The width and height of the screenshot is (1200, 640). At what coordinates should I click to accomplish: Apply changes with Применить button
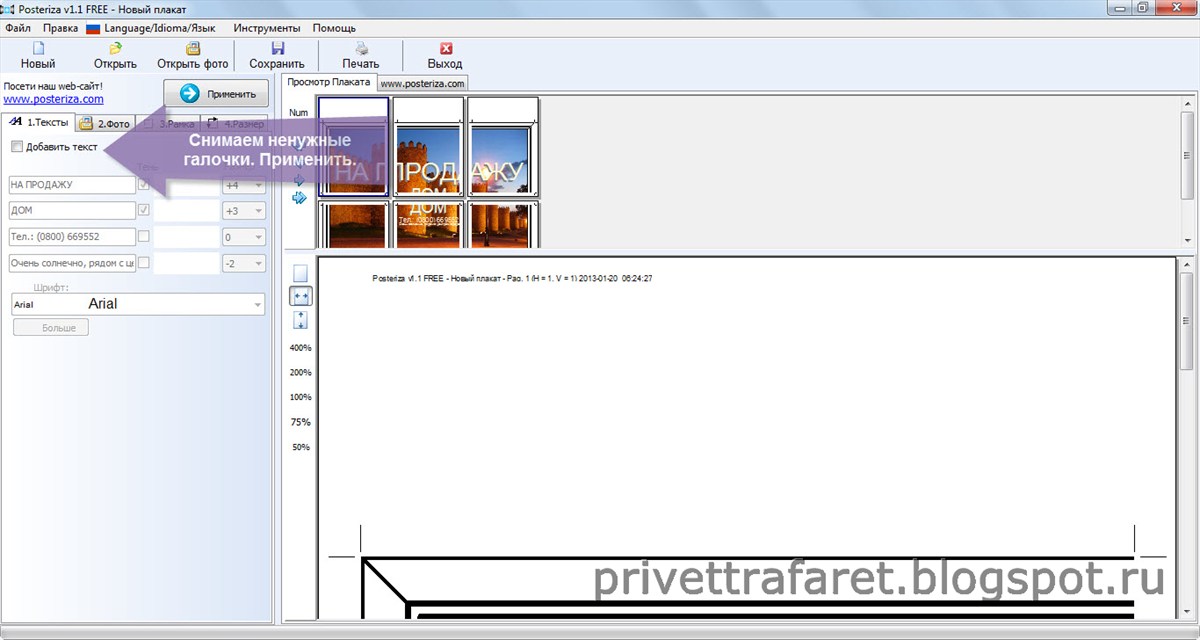216,94
